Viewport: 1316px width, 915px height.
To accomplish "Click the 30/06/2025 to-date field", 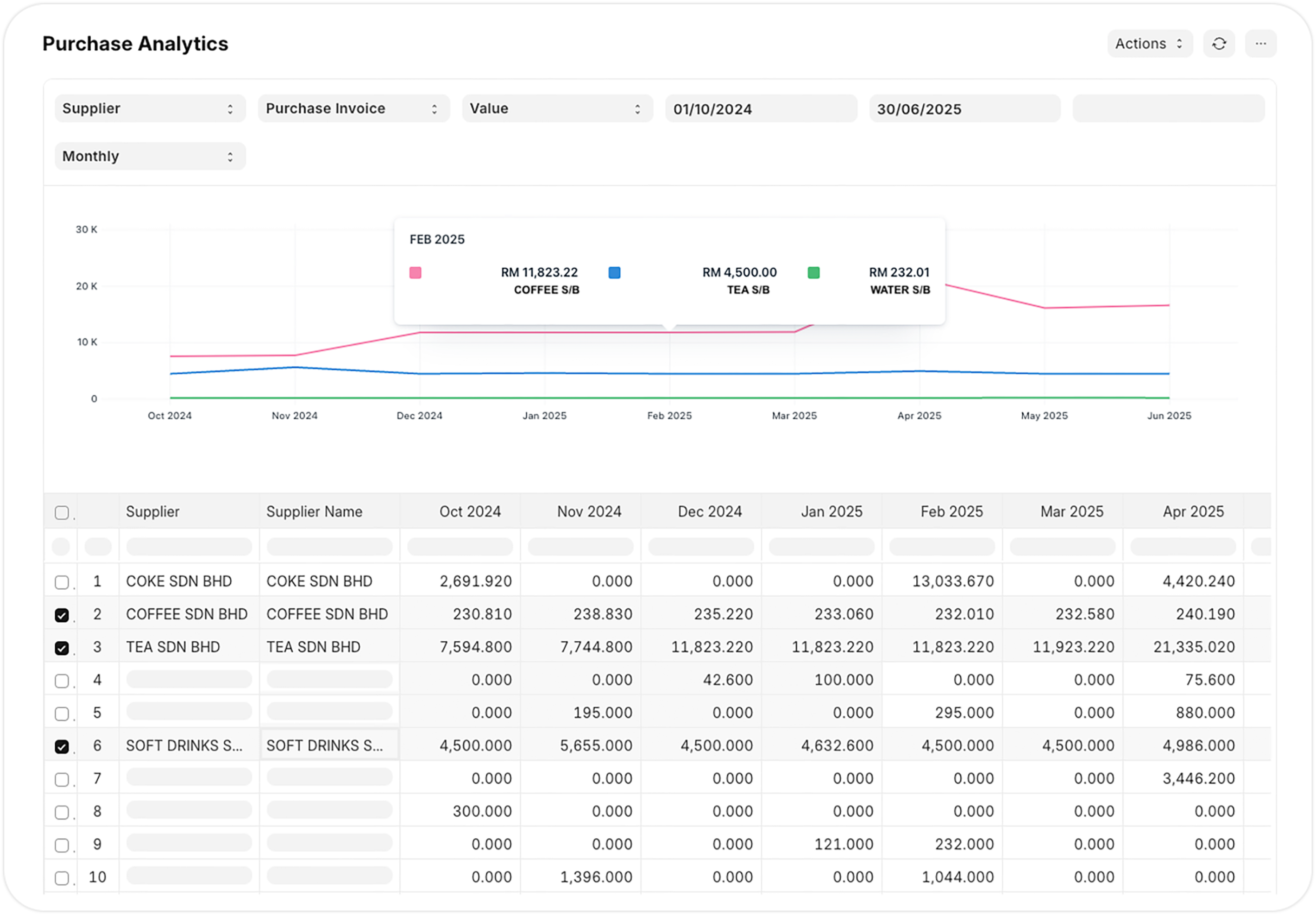I will tap(964, 108).
